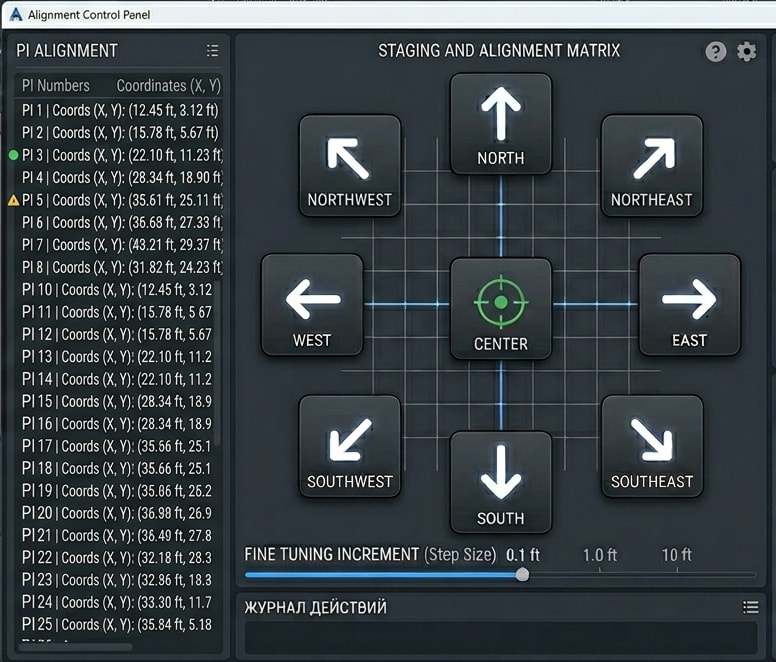The image size is (776, 662).
Task: Select the PI 16 row in the list
Action: 115,424
